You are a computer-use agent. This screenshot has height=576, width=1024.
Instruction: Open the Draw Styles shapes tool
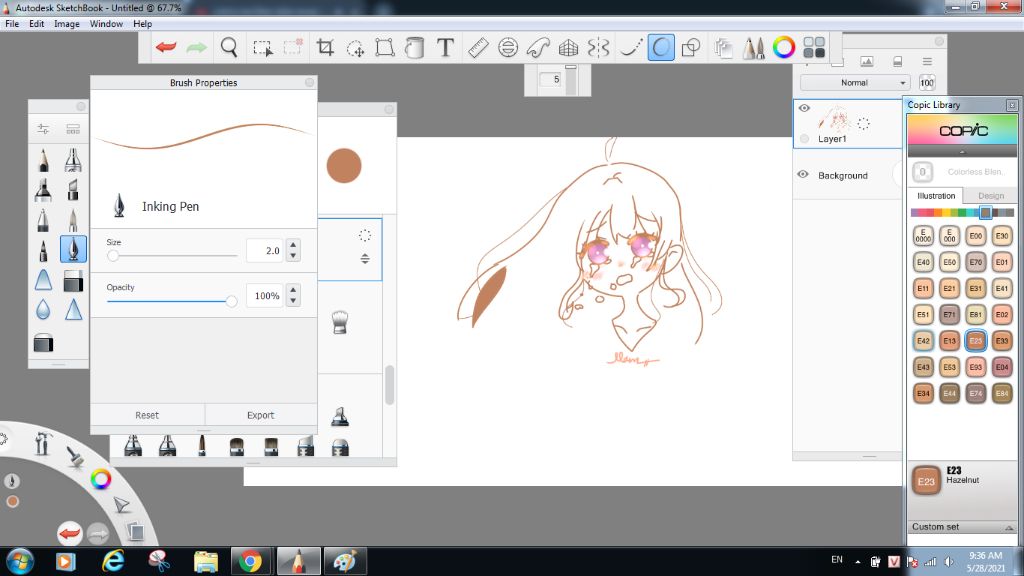(x=691, y=47)
